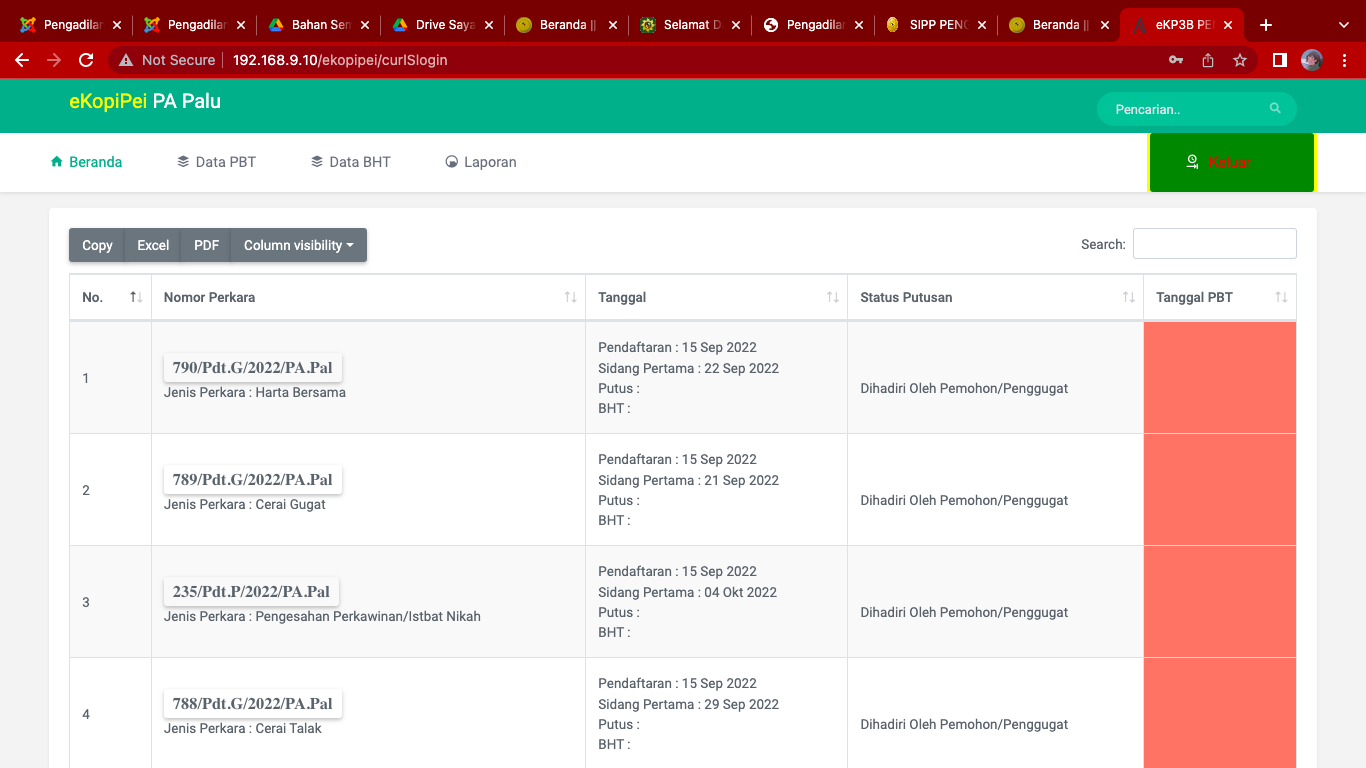The width and height of the screenshot is (1366, 768).
Task: Open the Laporan menu item
Action: 481,162
